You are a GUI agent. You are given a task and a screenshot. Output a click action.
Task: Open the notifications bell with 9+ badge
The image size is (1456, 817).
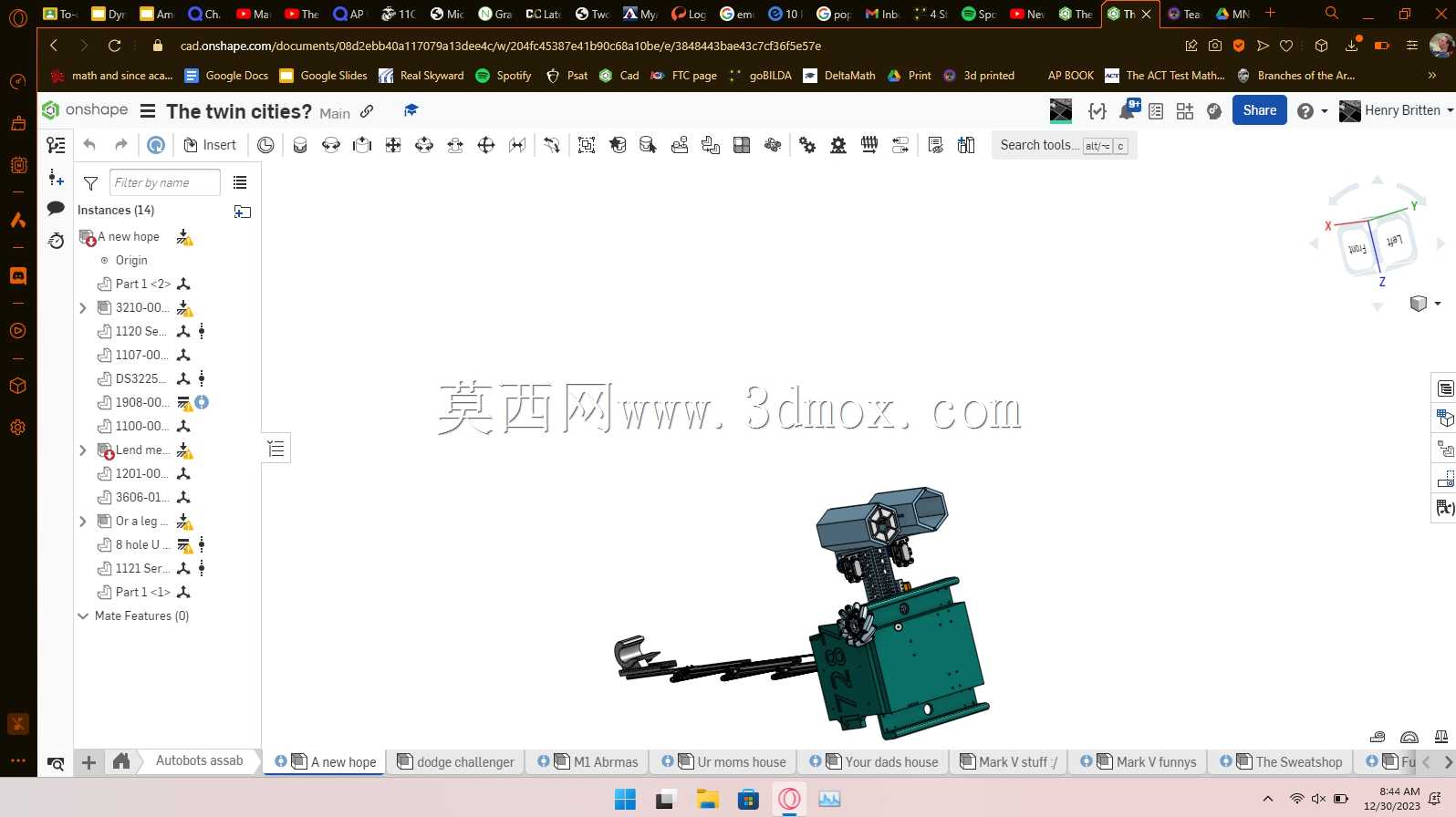[x=1128, y=110]
